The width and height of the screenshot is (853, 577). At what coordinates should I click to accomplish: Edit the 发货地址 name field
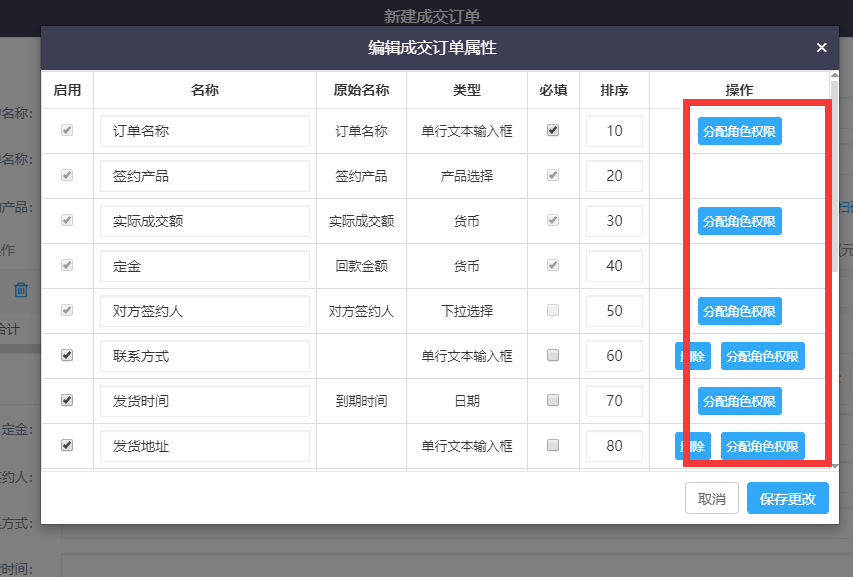point(205,446)
